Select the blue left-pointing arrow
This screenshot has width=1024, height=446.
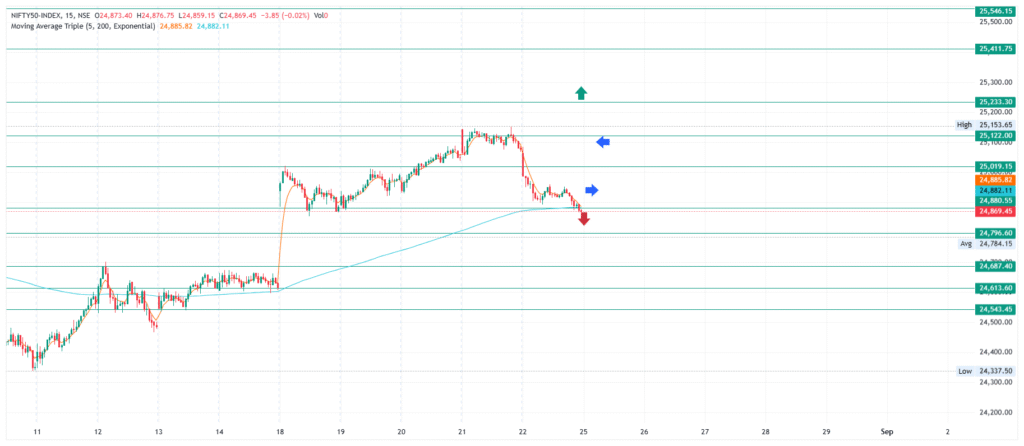coord(603,142)
